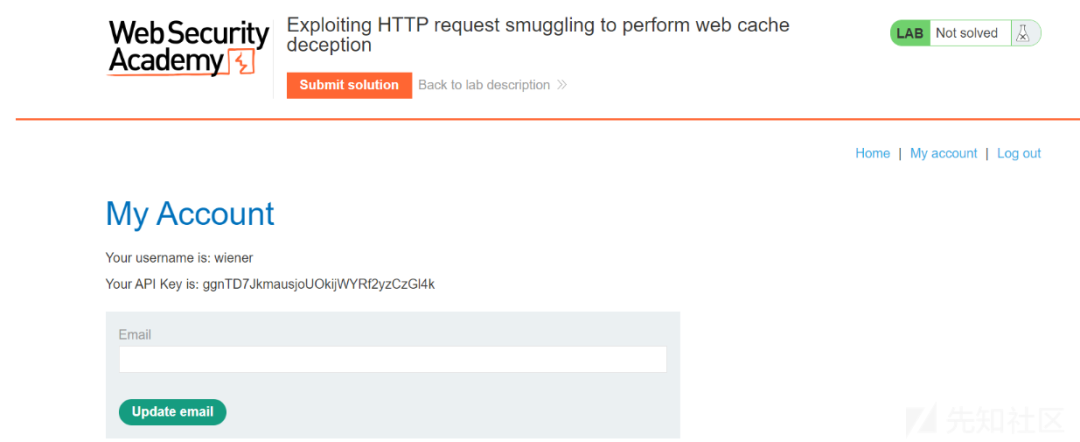Click the orange lightning bolt logo icon

[241, 62]
